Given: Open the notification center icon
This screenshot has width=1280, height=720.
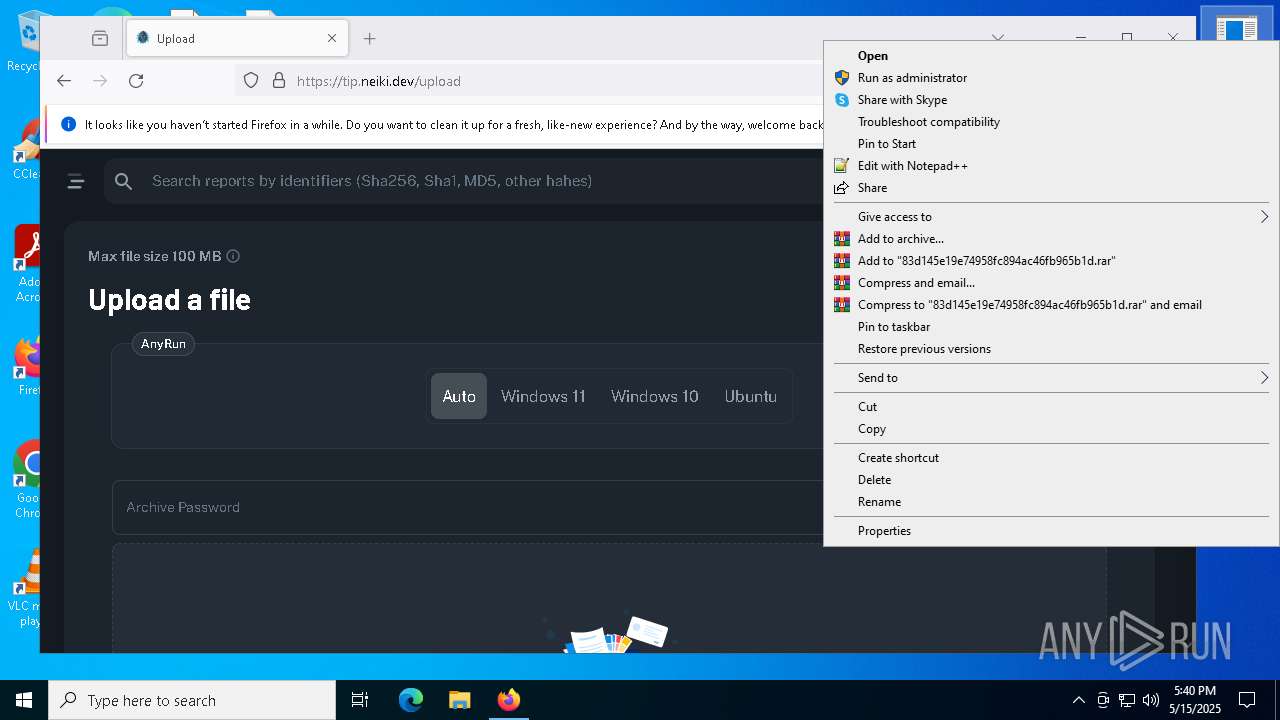Looking at the screenshot, I should (1247, 700).
